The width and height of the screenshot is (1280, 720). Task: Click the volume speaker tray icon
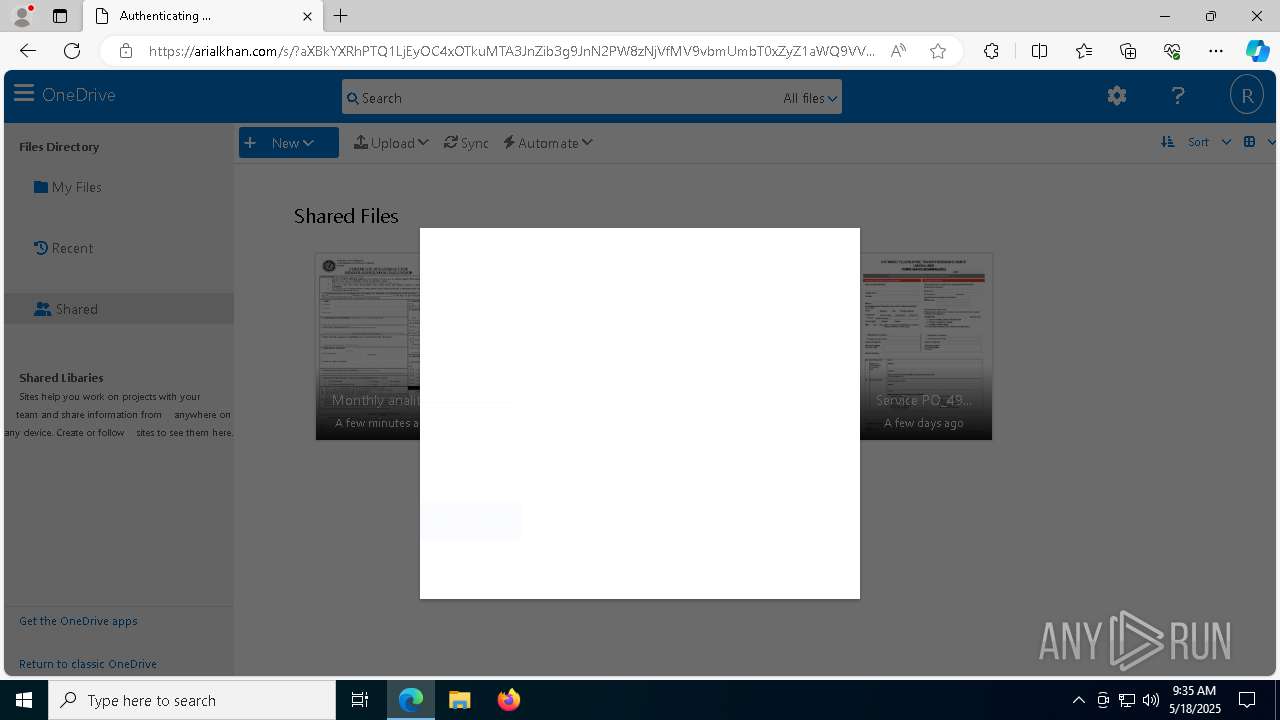click(x=1151, y=700)
